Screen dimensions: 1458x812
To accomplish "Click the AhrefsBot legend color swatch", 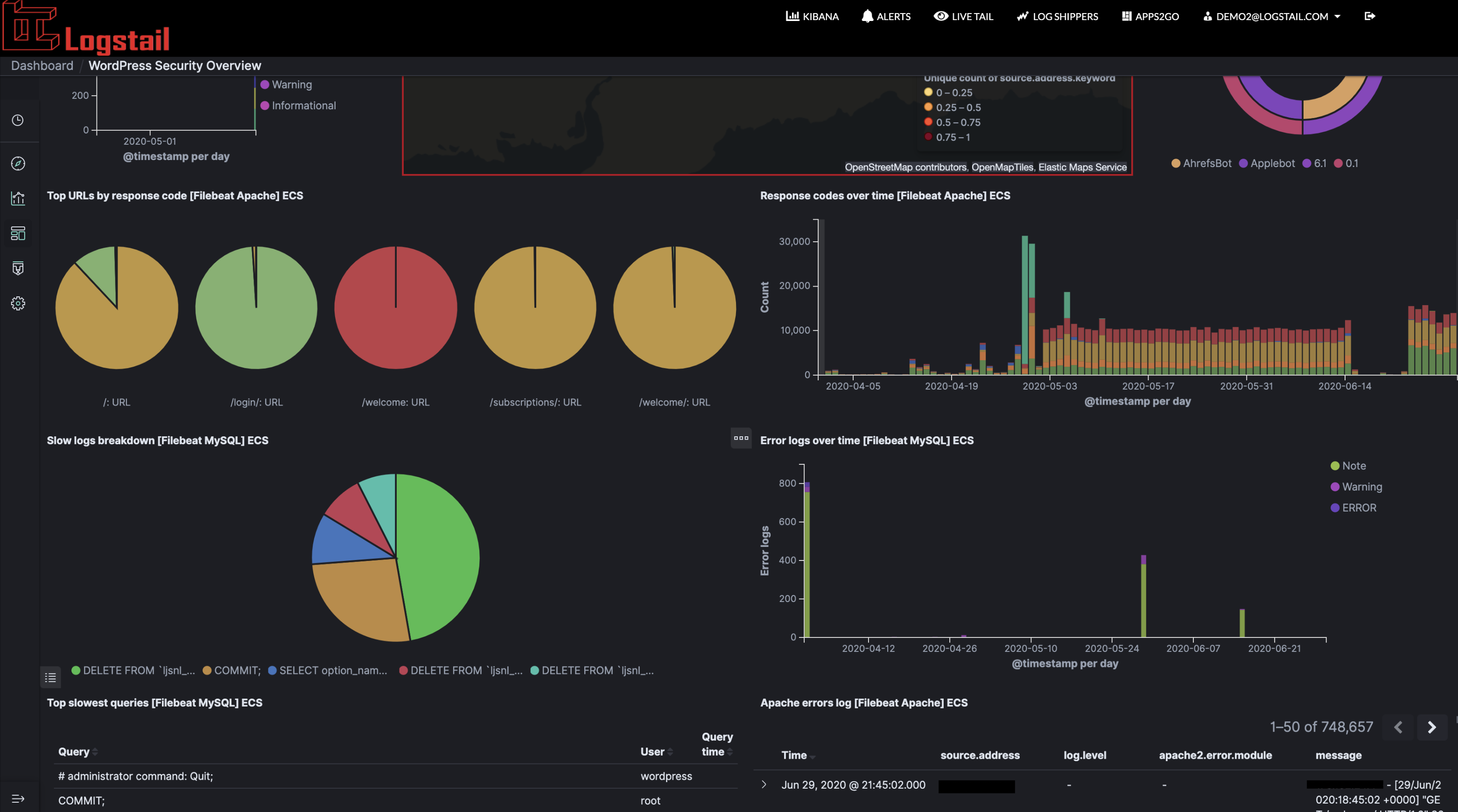I will point(1176,163).
